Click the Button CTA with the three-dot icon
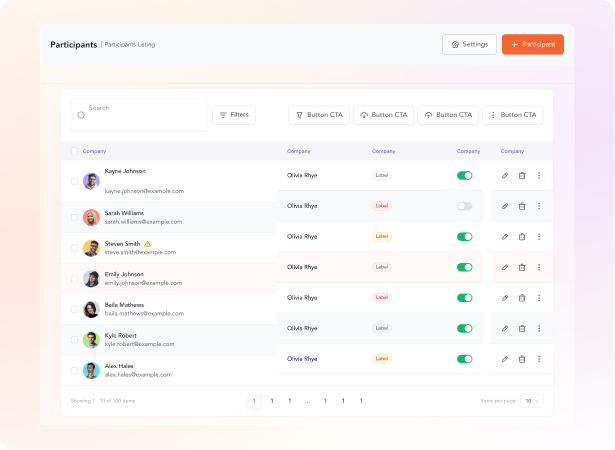 [513, 115]
